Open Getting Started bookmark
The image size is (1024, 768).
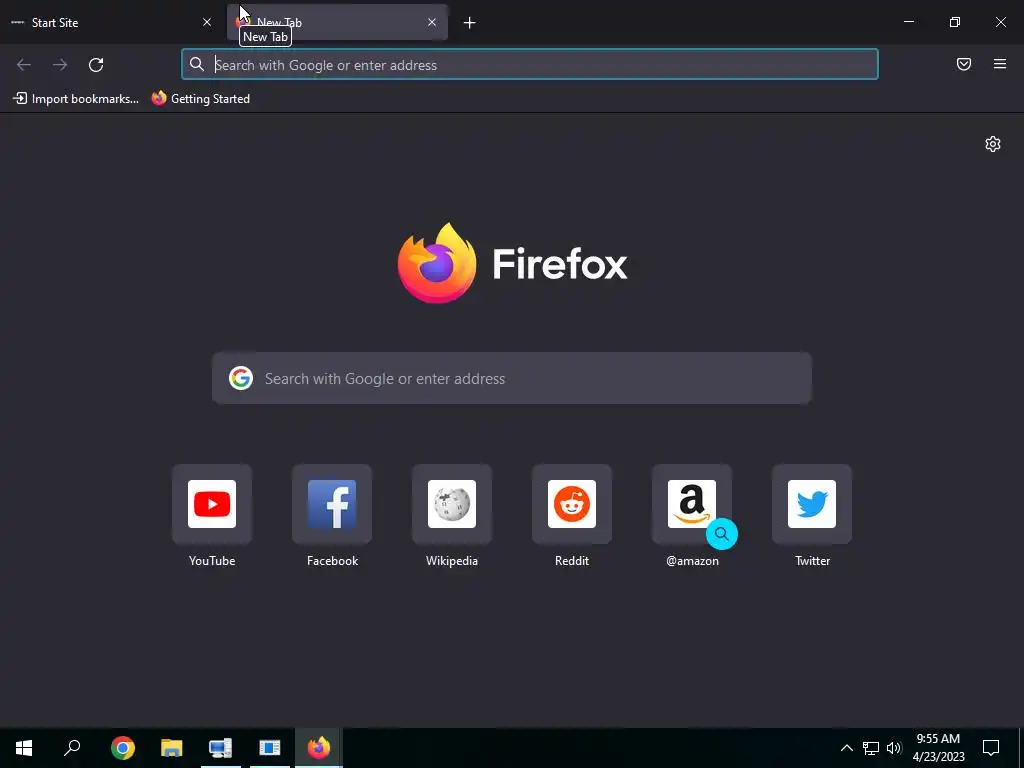200,99
